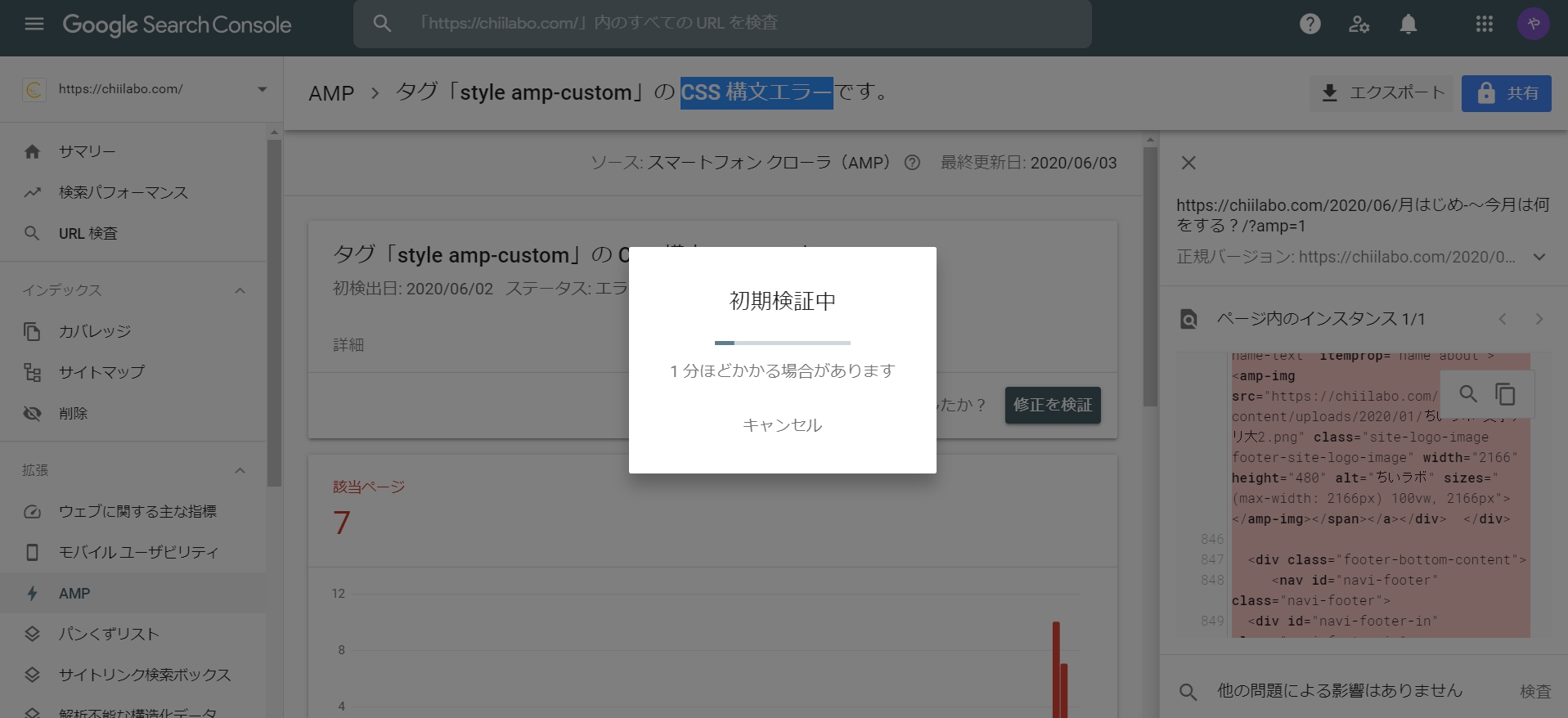Click the crossed-eye icon beside 削除
This screenshot has width=1568, height=718.
32,413
